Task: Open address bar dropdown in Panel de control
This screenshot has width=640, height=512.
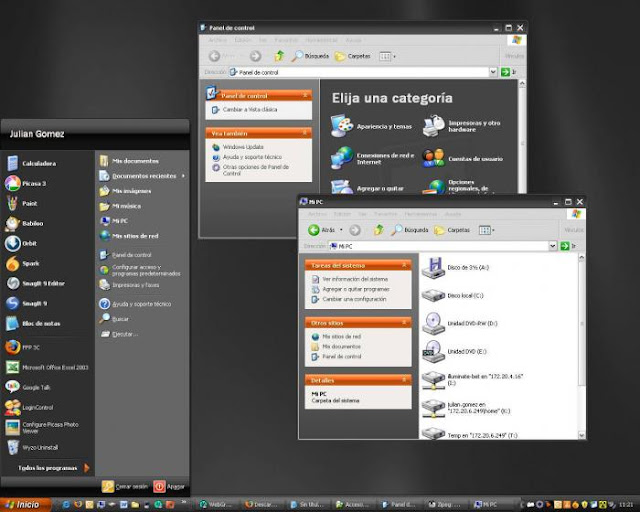Action: point(493,72)
